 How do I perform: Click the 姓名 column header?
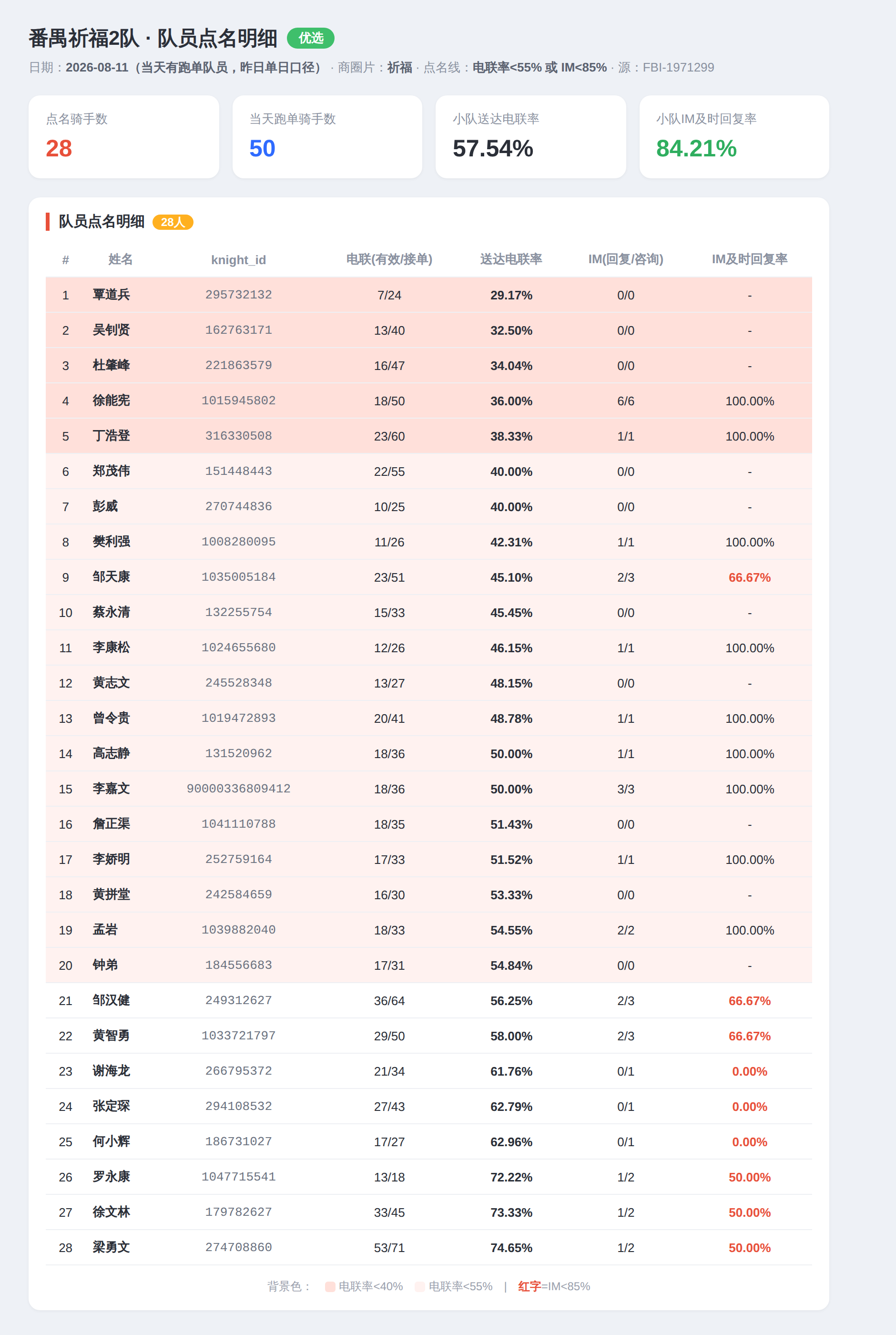(121, 259)
